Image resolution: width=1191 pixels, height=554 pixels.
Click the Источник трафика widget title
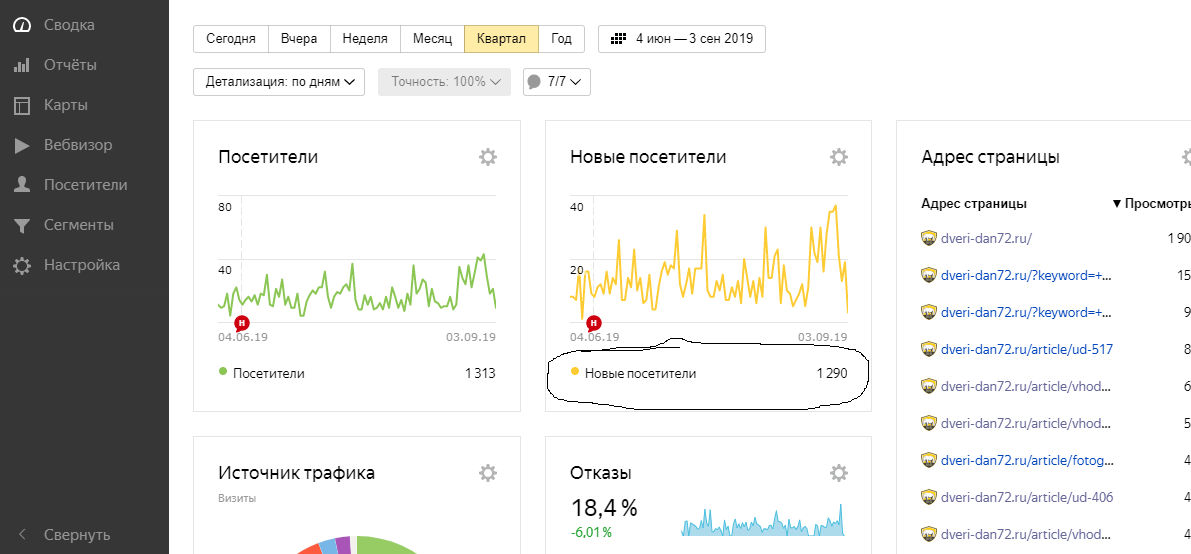[x=296, y=473]
